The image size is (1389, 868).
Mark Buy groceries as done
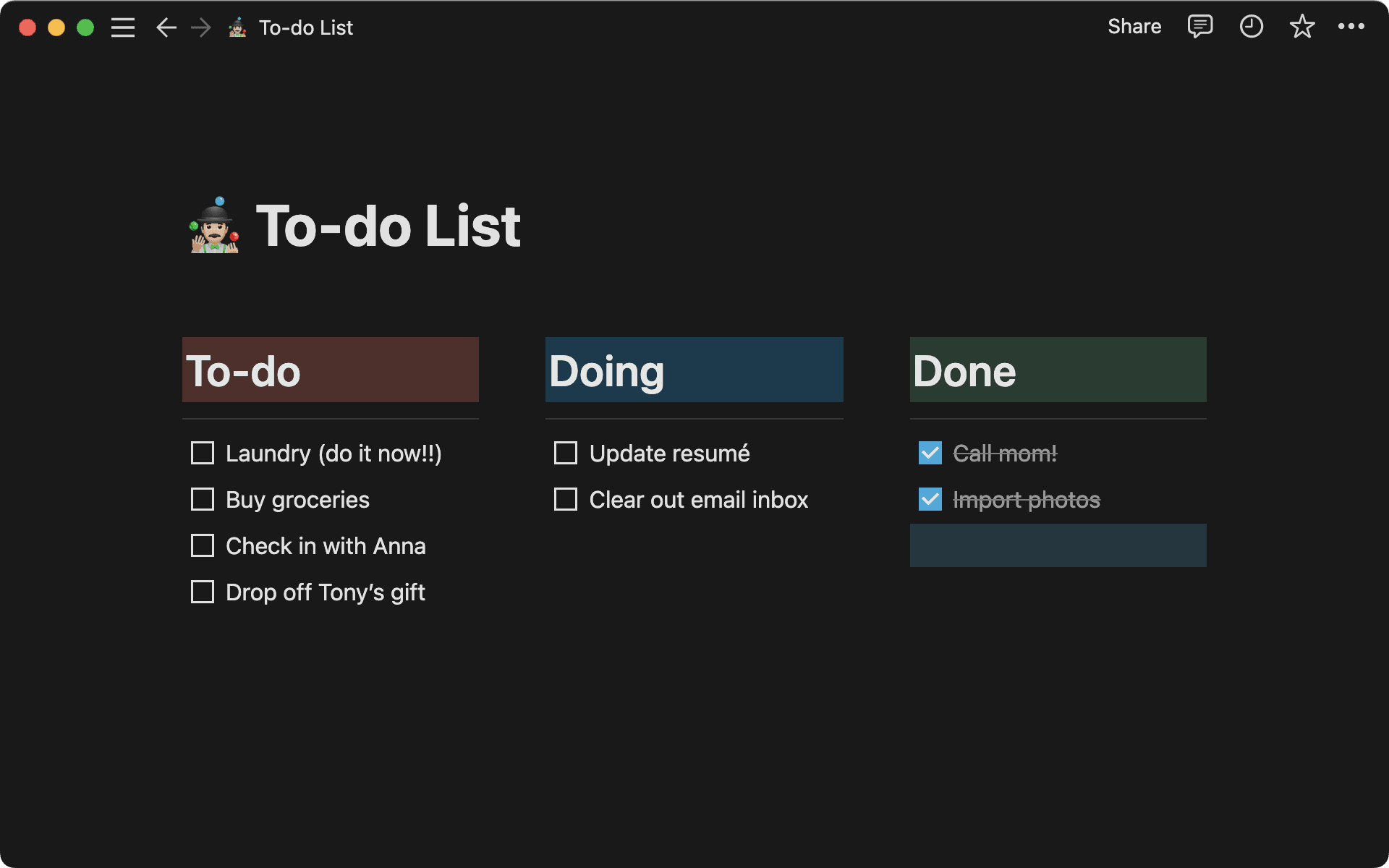[203, 499]
